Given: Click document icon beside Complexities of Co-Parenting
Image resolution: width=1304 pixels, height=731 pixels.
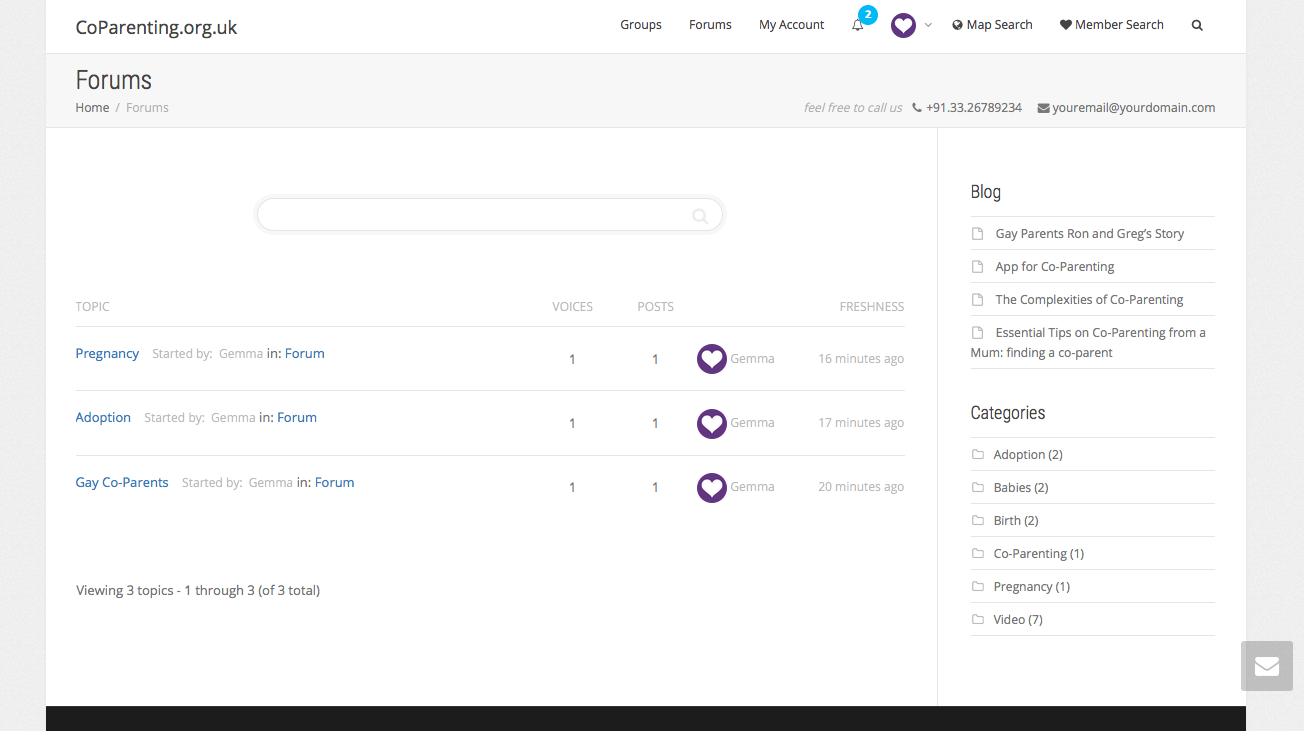Looking at the screenshot, I should click(978, 300).
